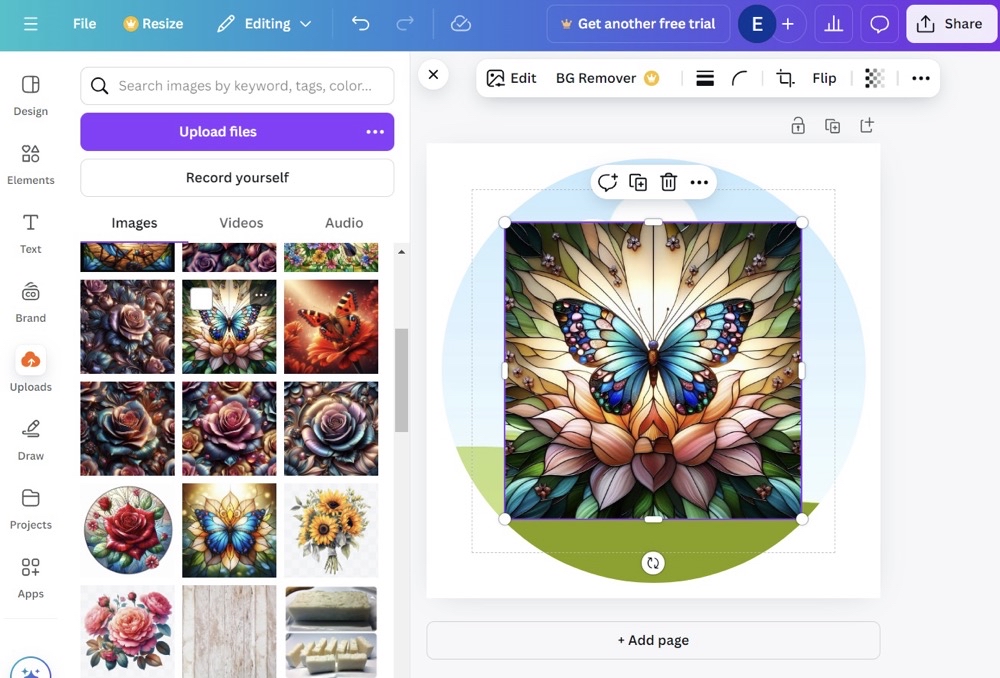The height and width of the screenshot is (678, 1000).
Task: Open the Projects panel
Action: (x=31, y=509)
